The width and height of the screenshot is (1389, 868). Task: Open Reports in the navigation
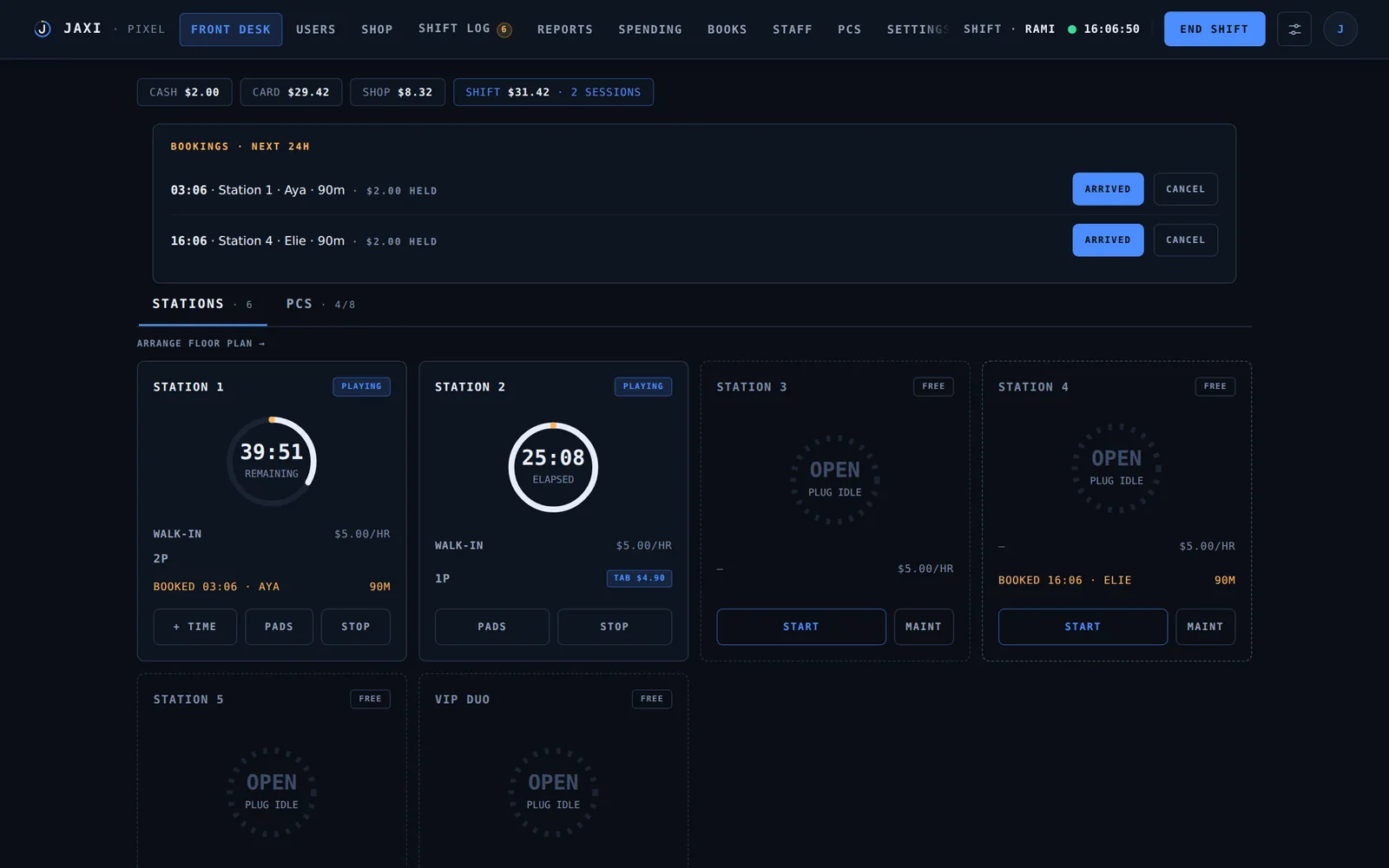(x=564, y=30)
